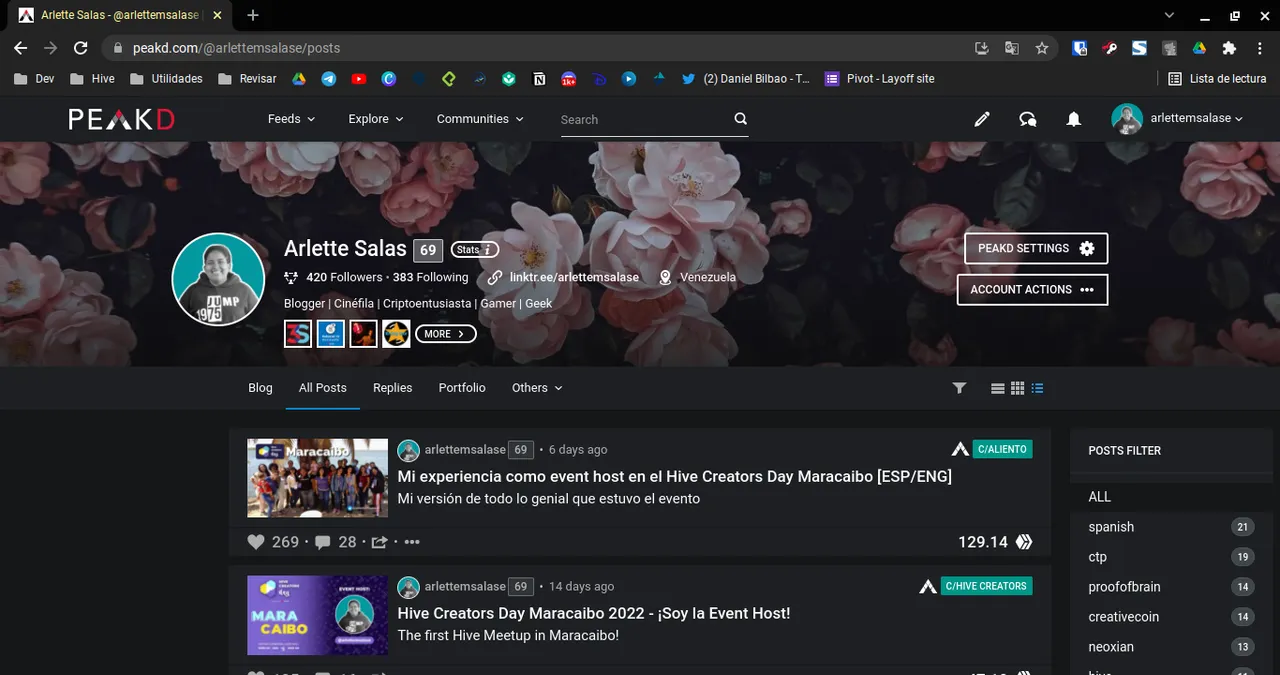The width and height of the screenshot is (1280, 675).
Task: Open post Hive Creators Day Maracaibo 2022
Action: point(593,613)
